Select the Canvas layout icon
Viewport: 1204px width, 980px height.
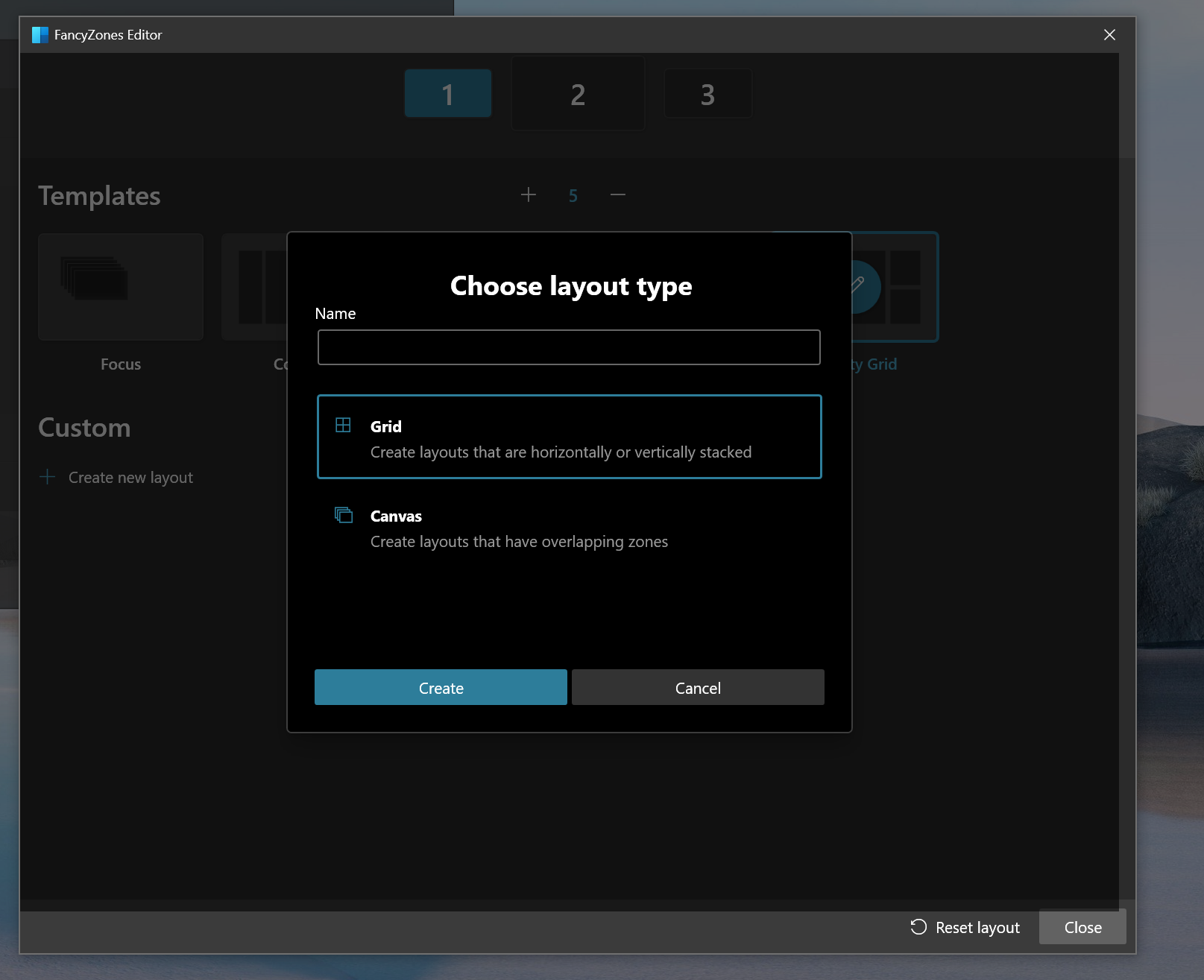[x=344, y=514]
